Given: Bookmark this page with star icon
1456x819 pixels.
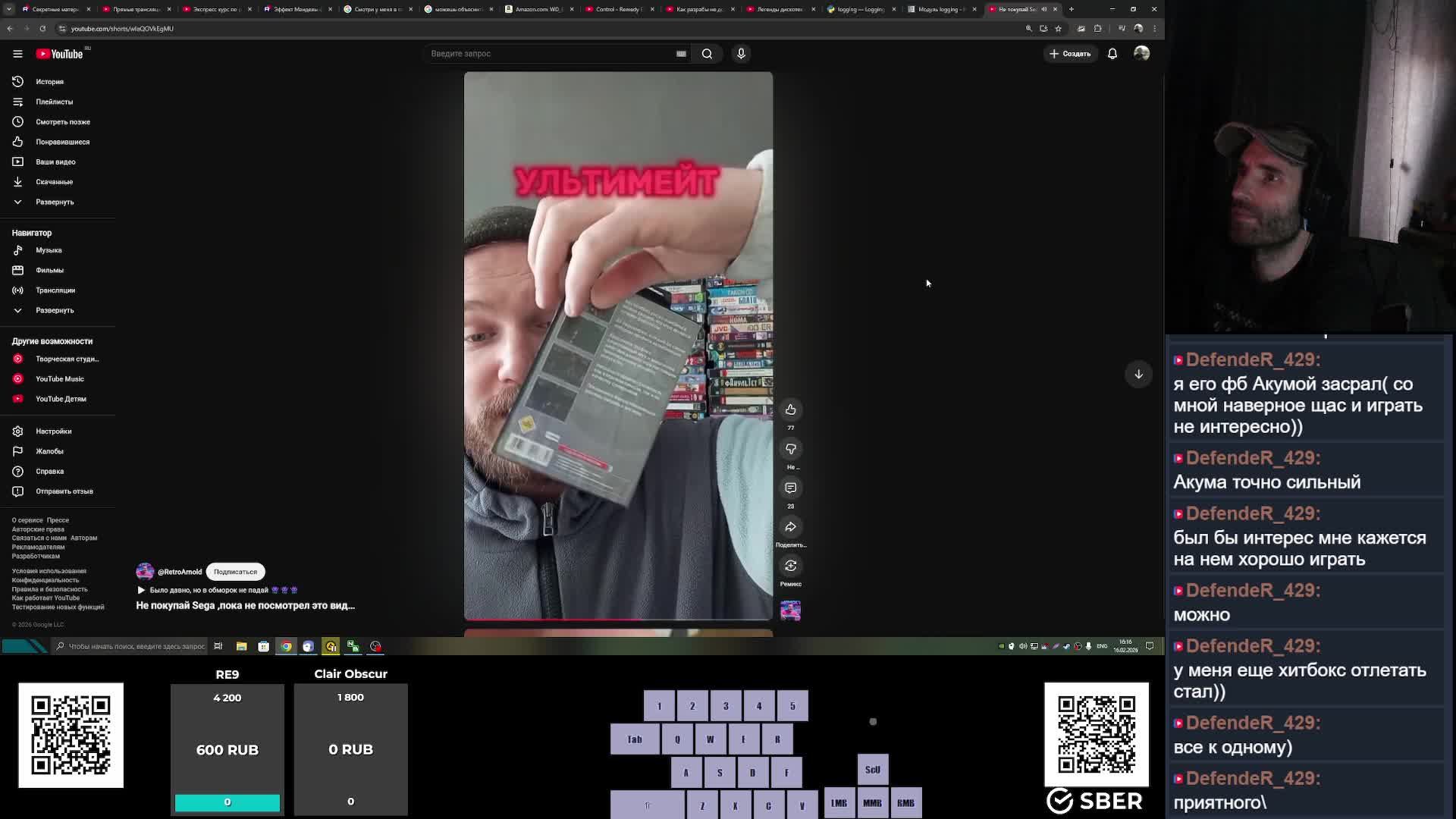Looking at the screenshot, I should 1058,29.
